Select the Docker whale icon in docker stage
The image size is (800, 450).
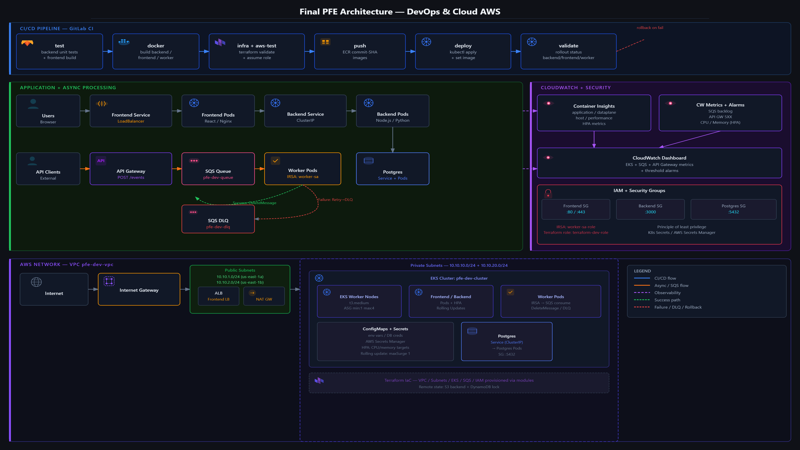pyautogui.click(x=123, y=42)
